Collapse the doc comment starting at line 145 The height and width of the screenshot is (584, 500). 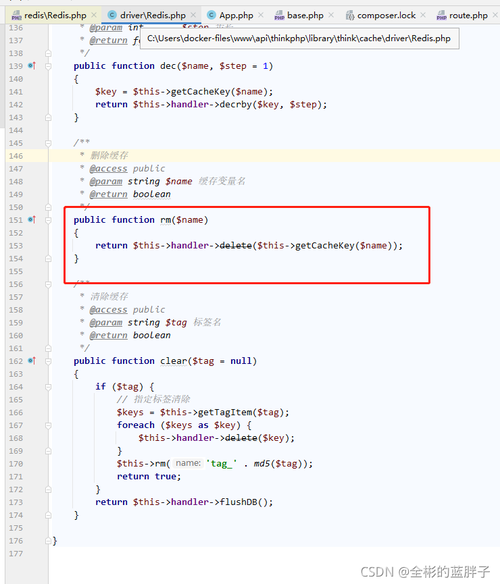(48, 143)
